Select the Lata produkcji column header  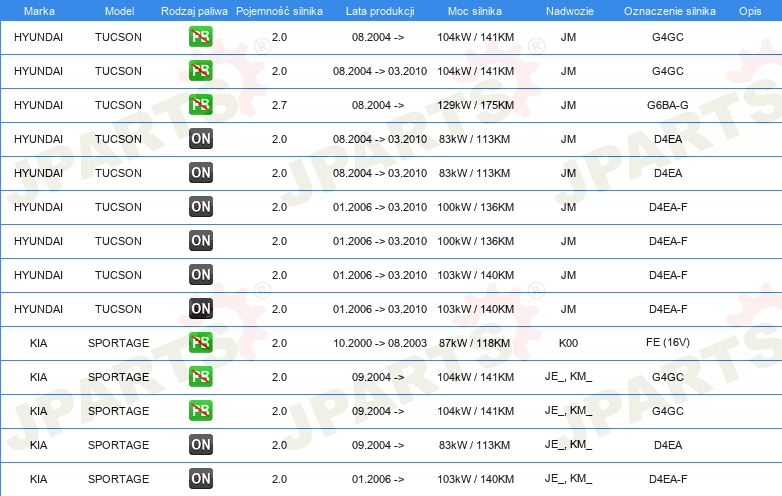(x=379, y=10)
